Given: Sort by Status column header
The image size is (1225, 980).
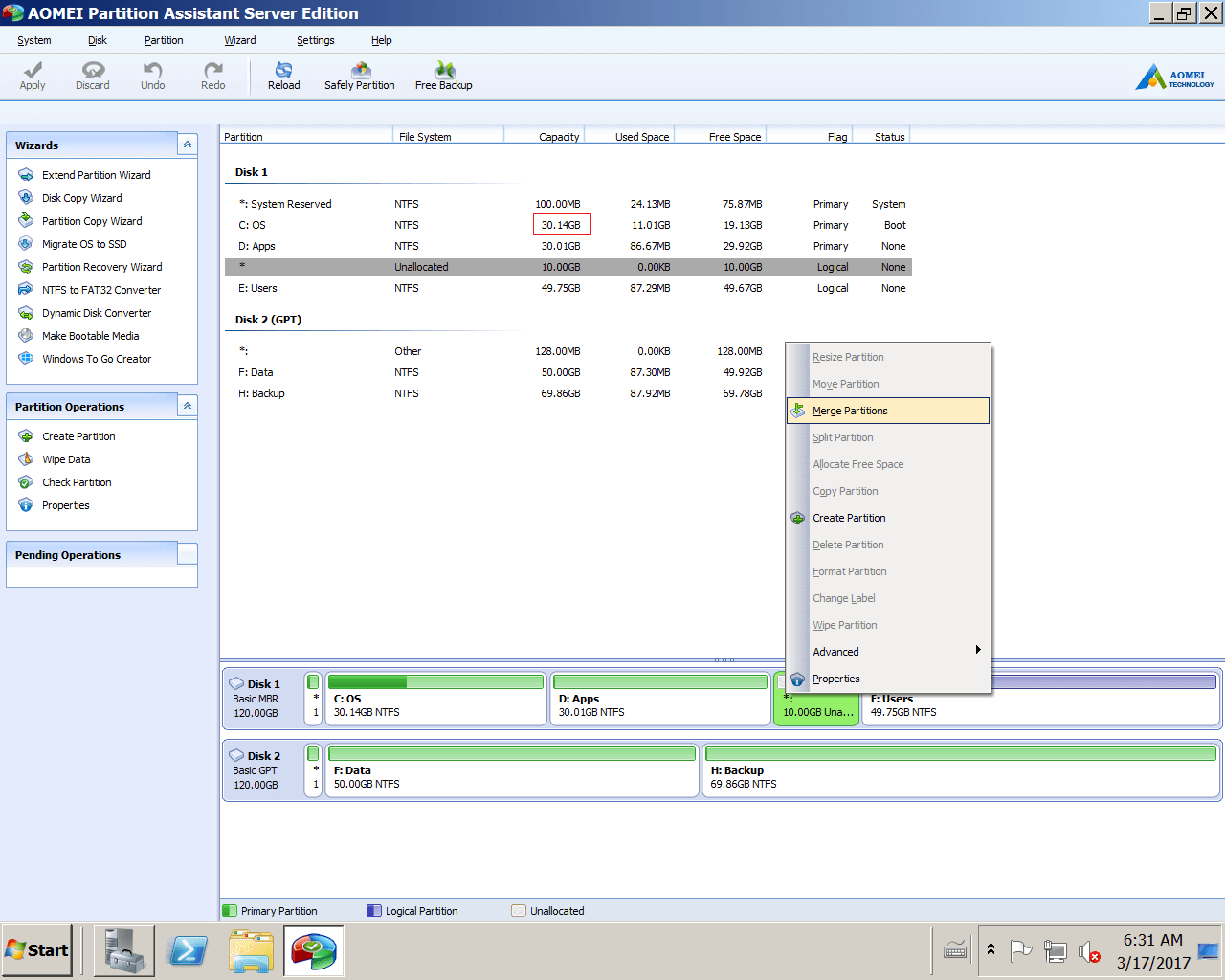Looking at the screenshot, I should pyautogui.click(x=880, y=137).
